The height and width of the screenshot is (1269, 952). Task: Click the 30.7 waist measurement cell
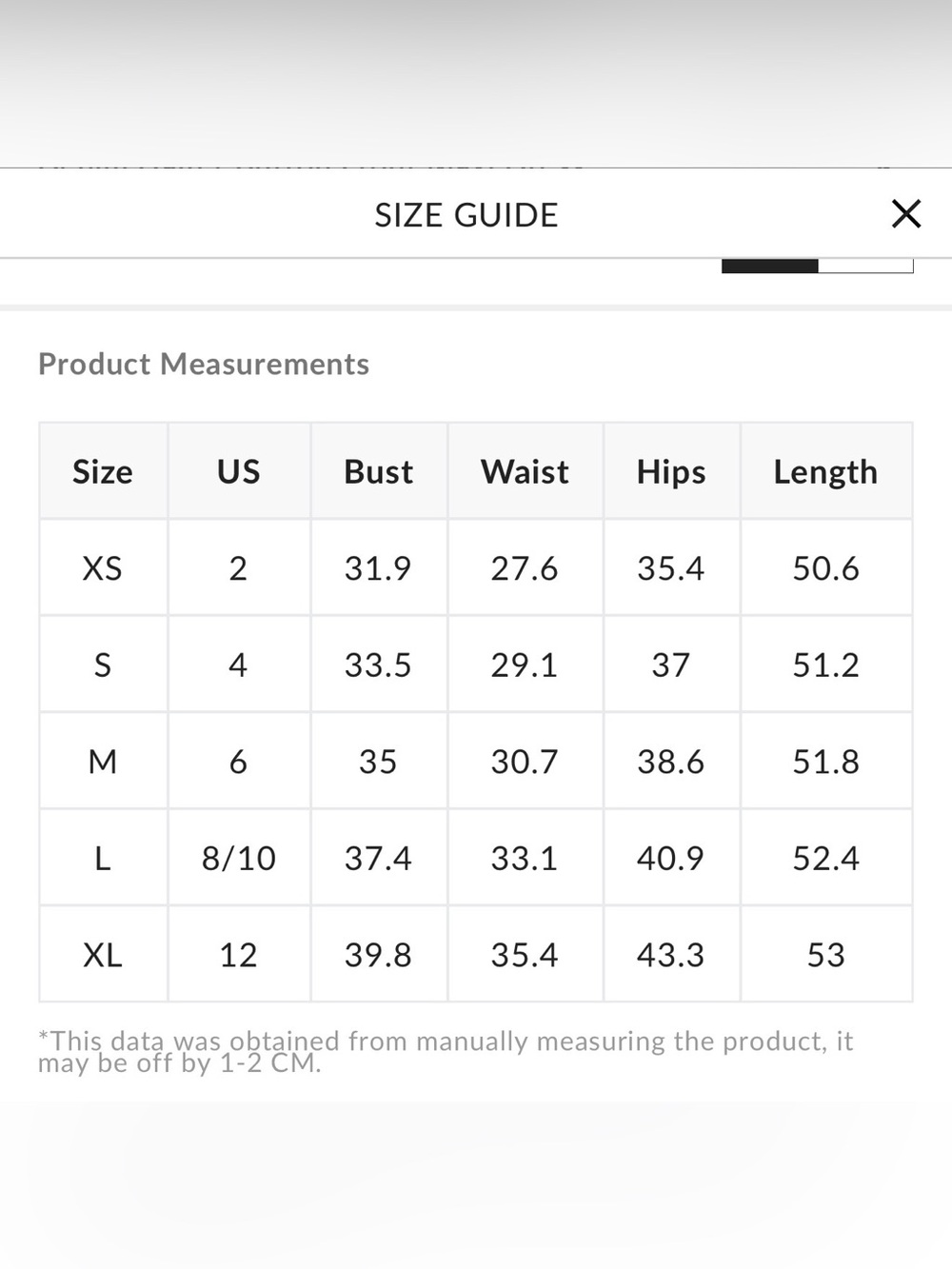[x=525, y=762]
